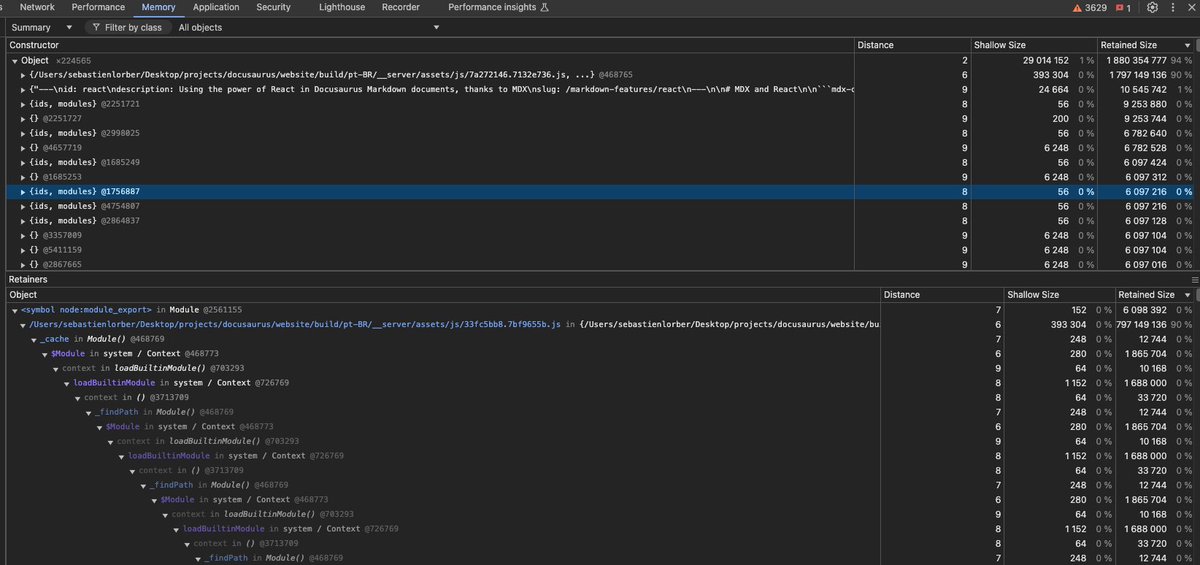Sort the upper table by Shallow Size
The height and width of the screenshot is (565, 1200).
1032,45
